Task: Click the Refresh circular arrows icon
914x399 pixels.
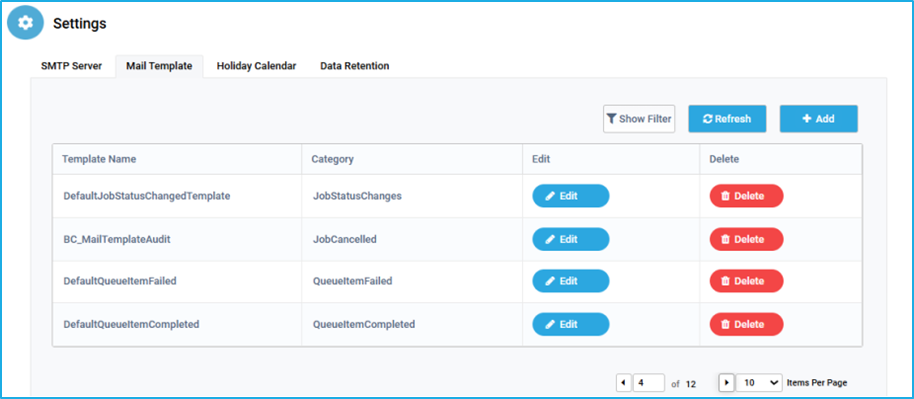Action: 708,119
